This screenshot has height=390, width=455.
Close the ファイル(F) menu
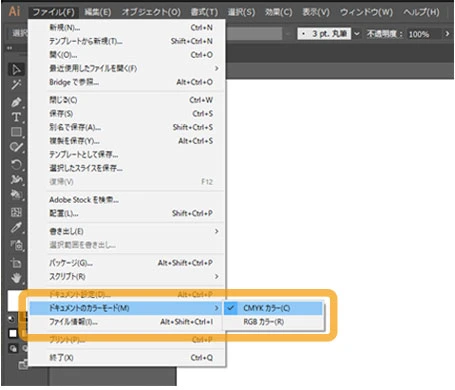click(54, 12)
